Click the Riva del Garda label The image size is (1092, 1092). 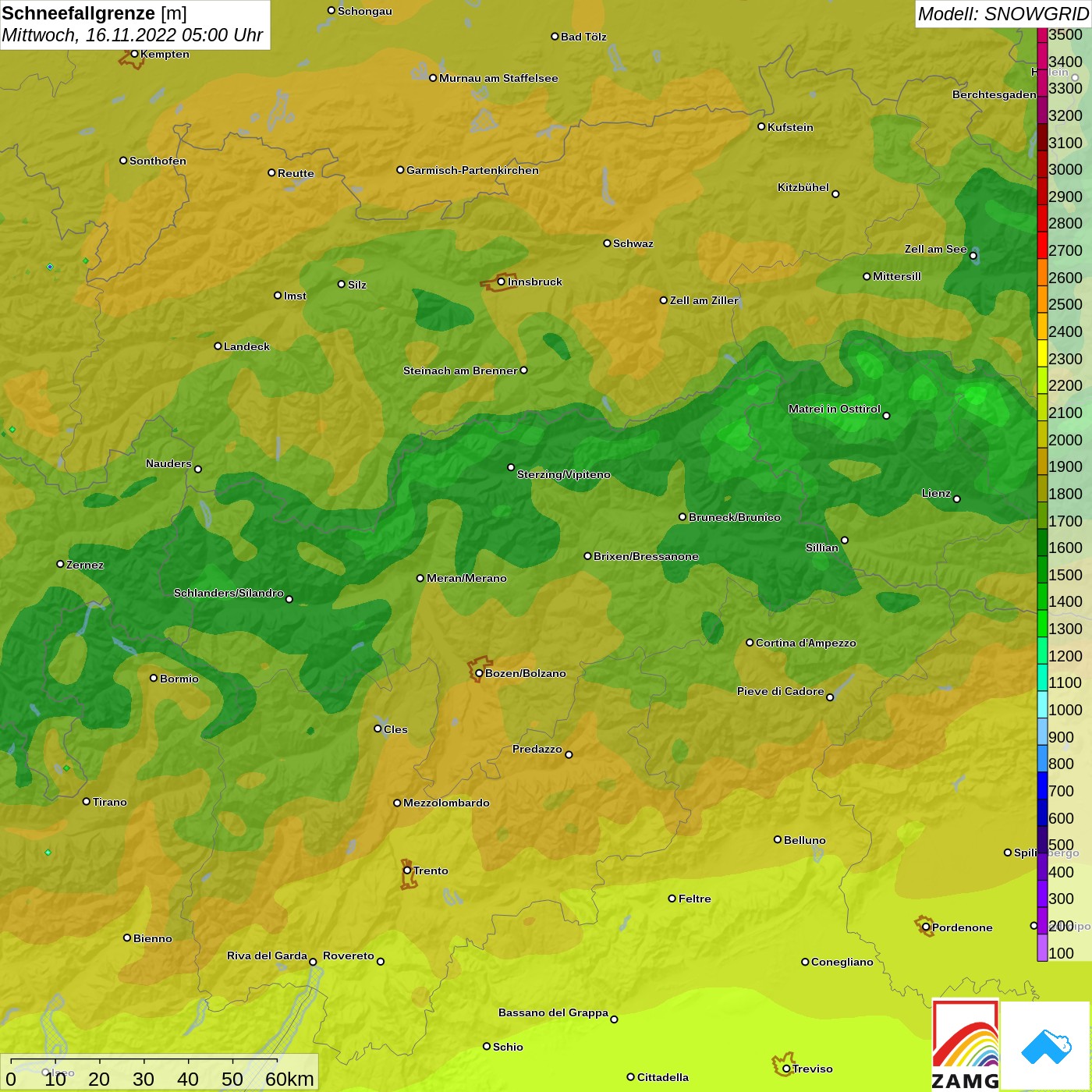pyautogui.click(x=267, y=955)
